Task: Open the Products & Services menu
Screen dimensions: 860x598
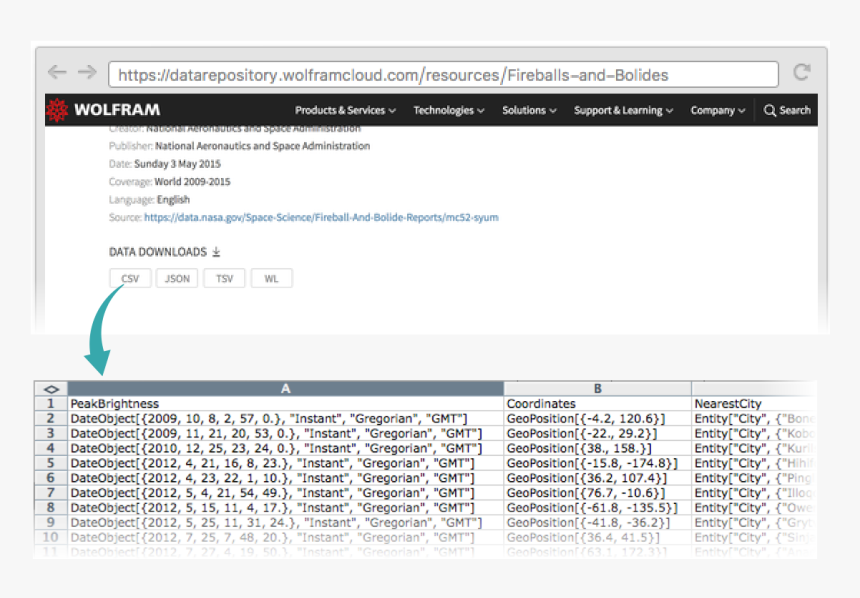Action: tap(345, 110)
